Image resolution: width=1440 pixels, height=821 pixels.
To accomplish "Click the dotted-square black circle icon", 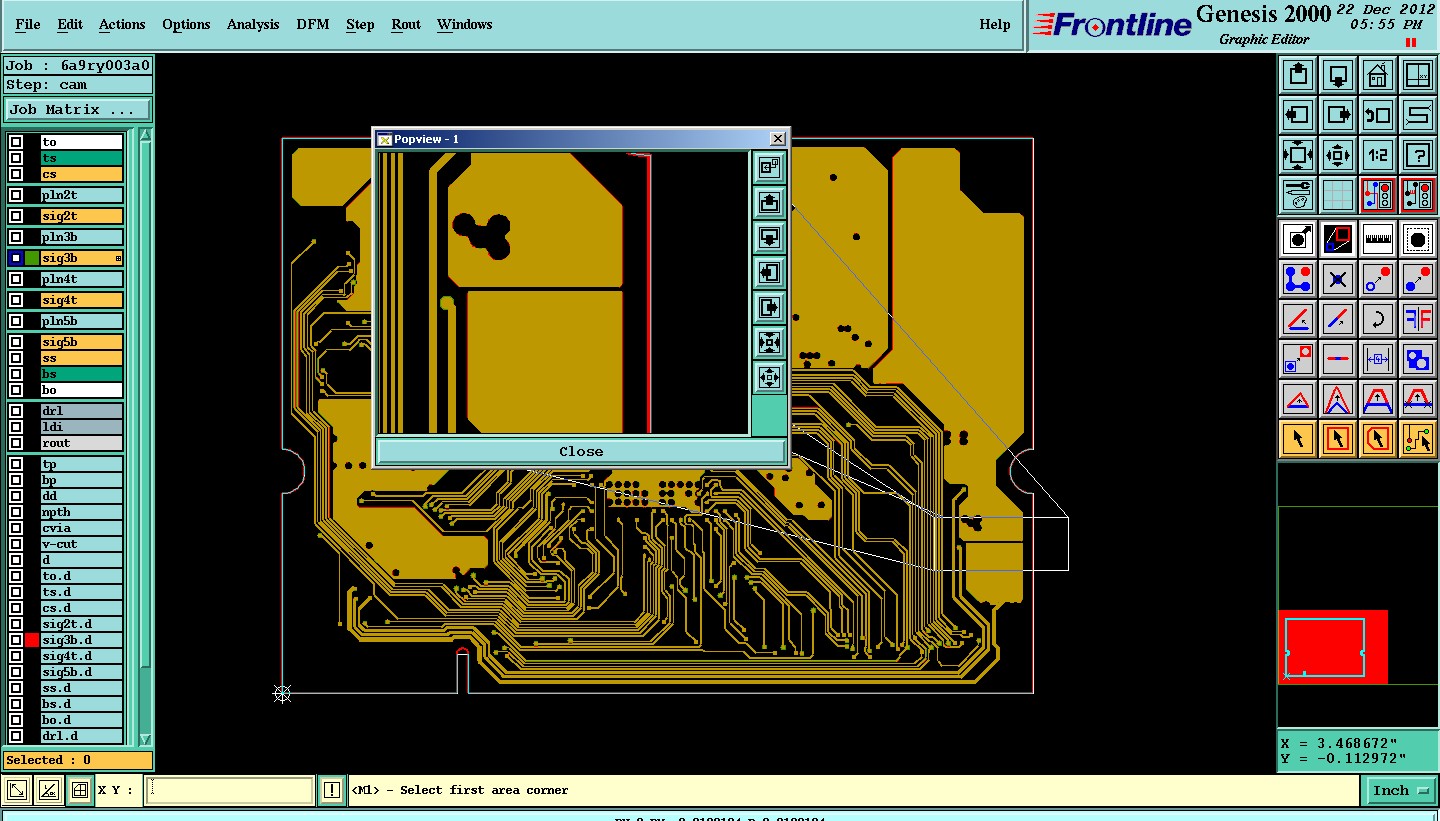I will pyautogui.click(x=1418, y=238).
